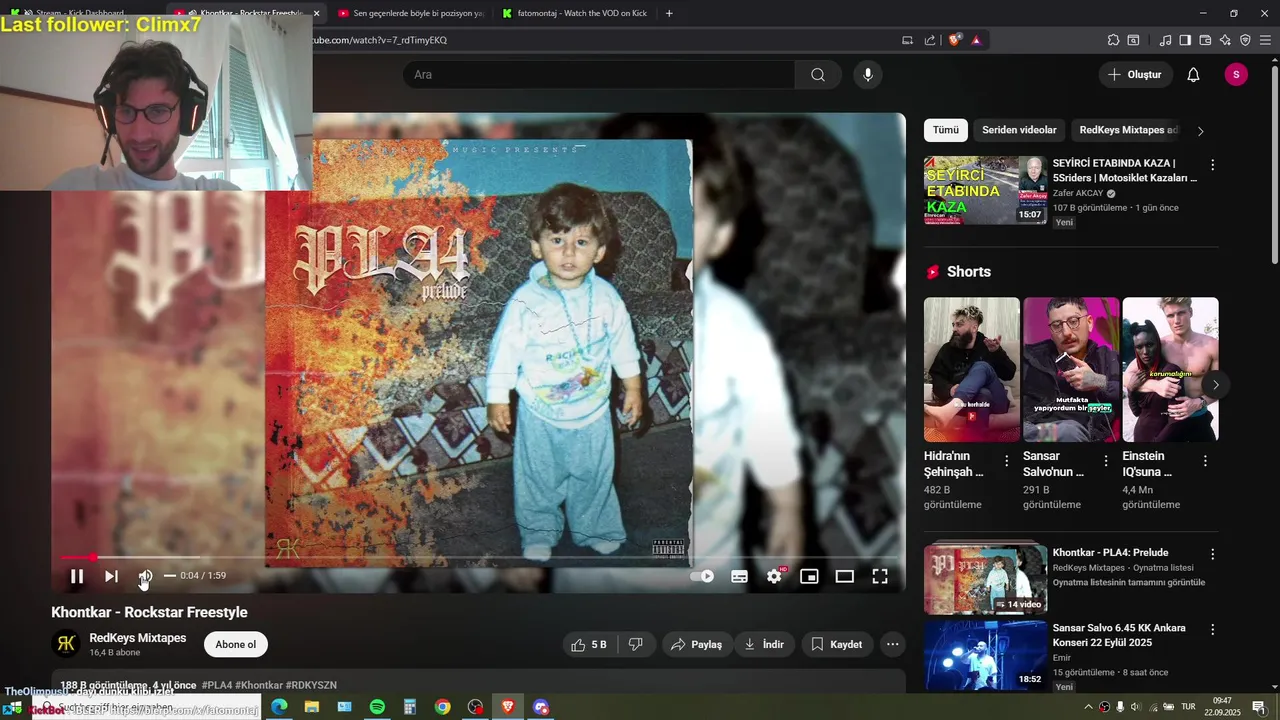The image size is (1280, 720).
Task: Select the RedKeys Mixtapes chip
Action: pos(1129,130)
